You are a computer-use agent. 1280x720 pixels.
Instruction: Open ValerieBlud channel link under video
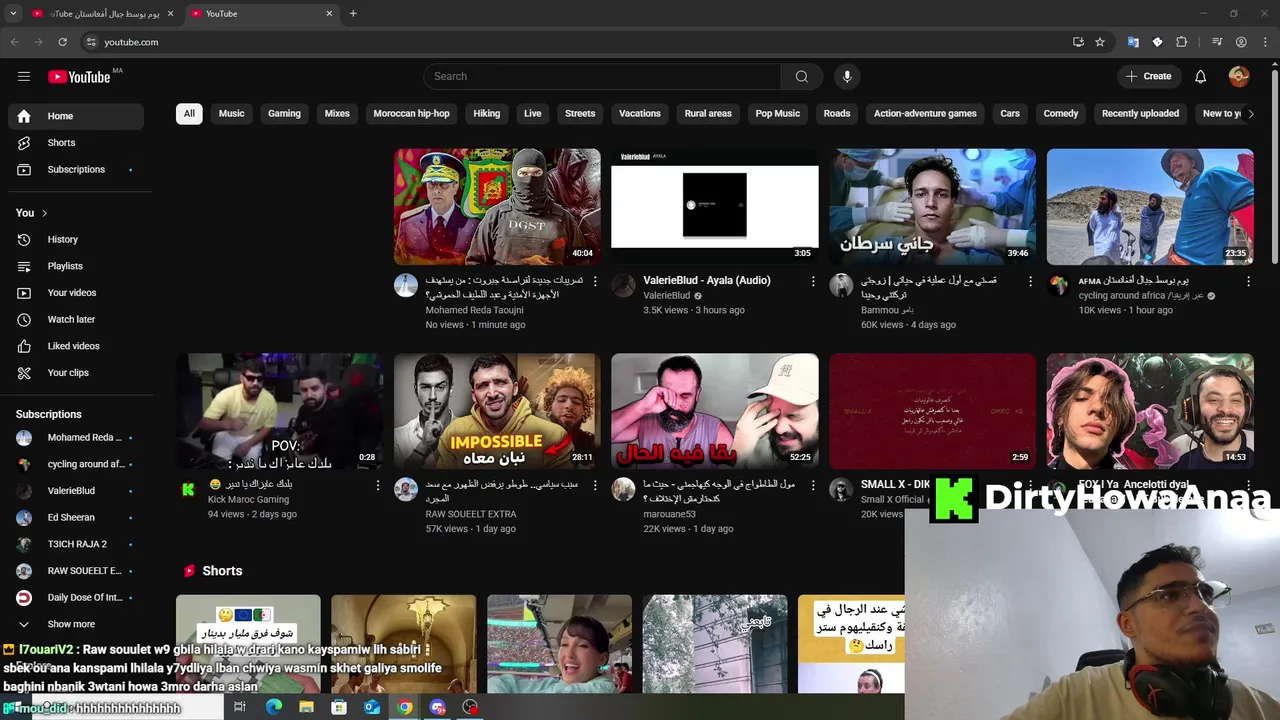[667, 296]
